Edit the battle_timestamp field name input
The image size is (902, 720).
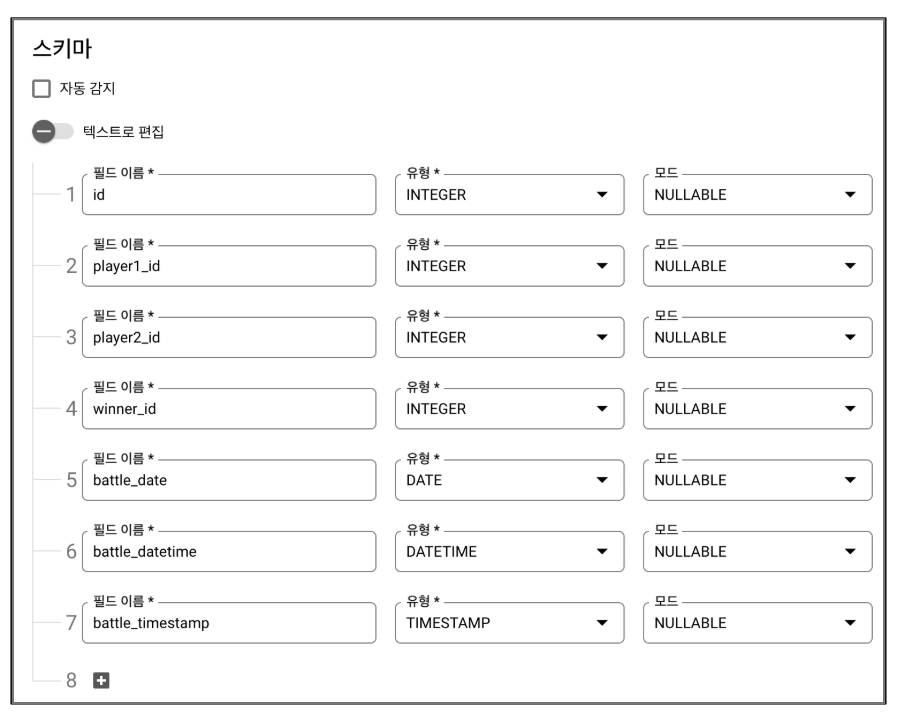(228, 622)
